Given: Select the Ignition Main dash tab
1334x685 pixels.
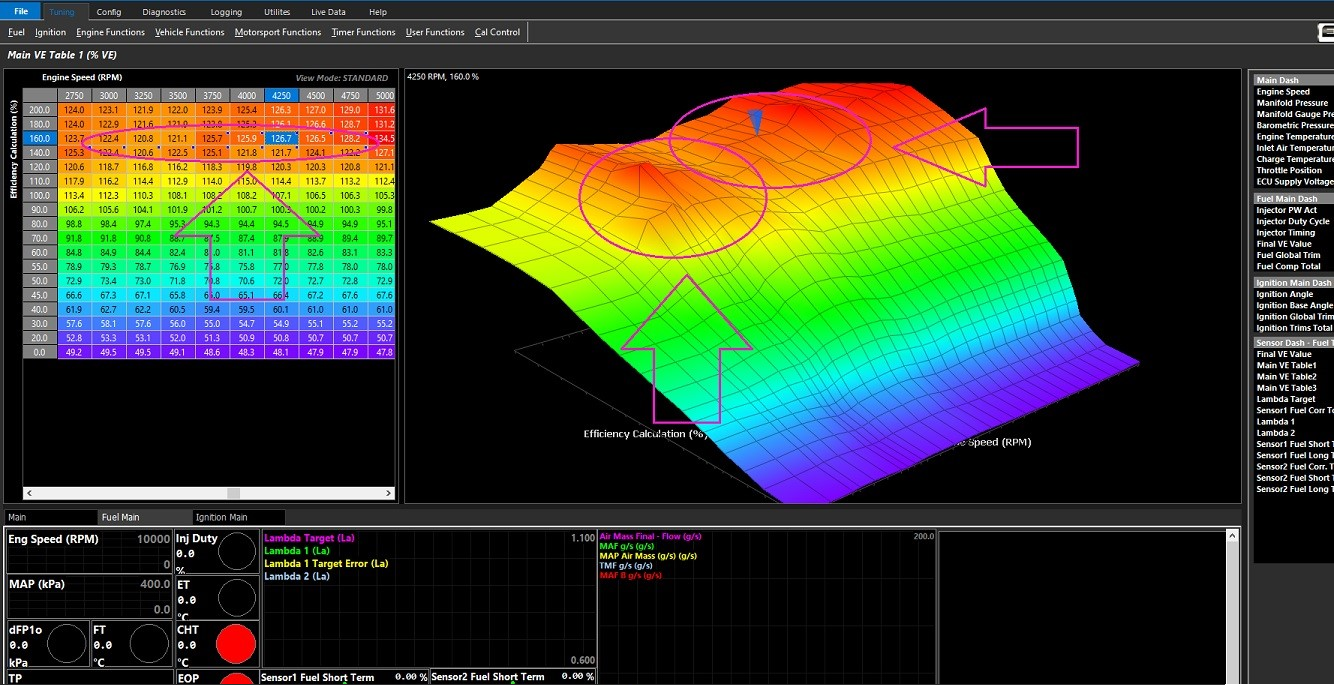Looking at the screenshot, I should click(x=238, y=517).
